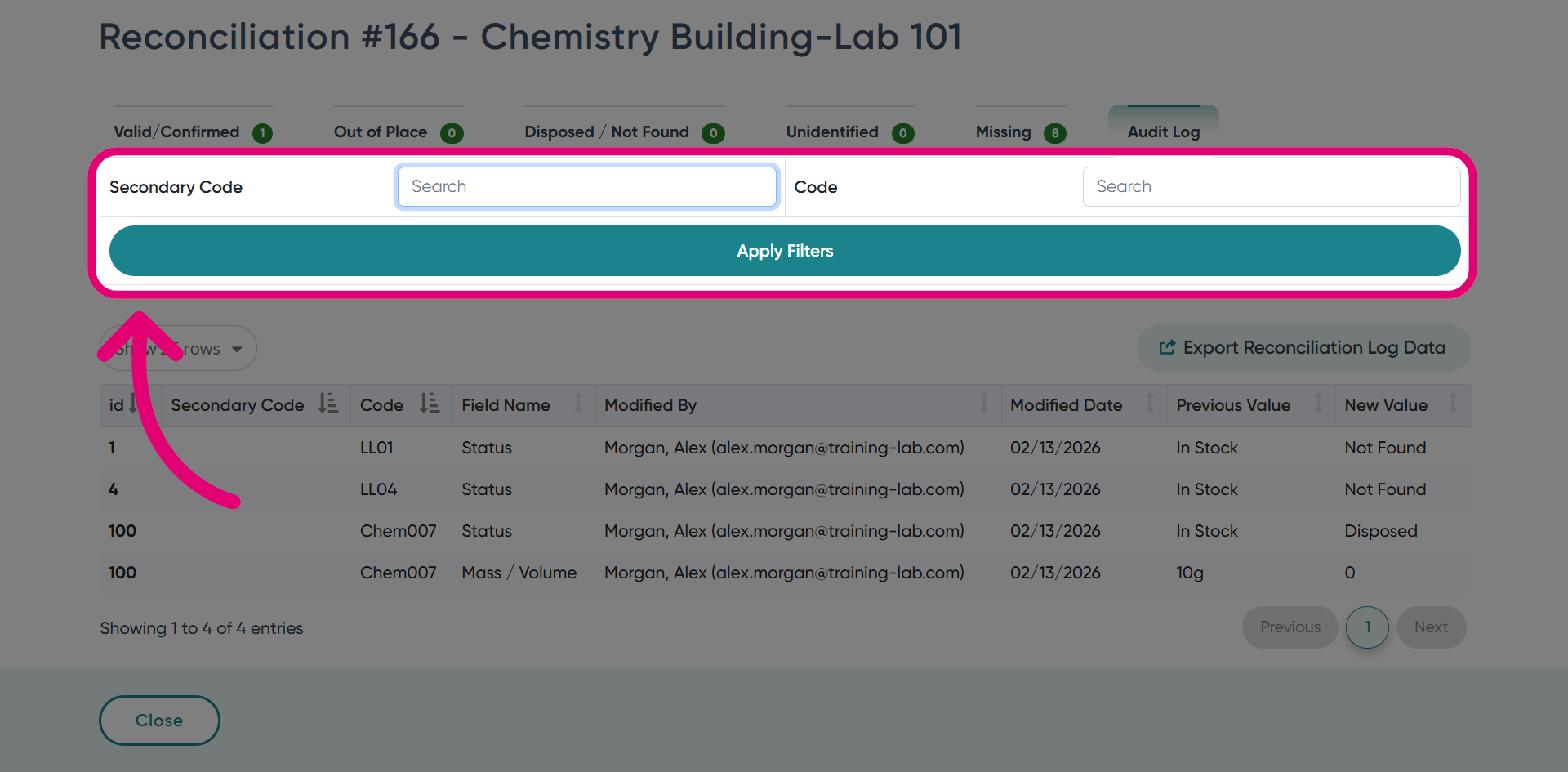Go to the Next page
Screen dimensions: 1568x772
[1431, 627]
